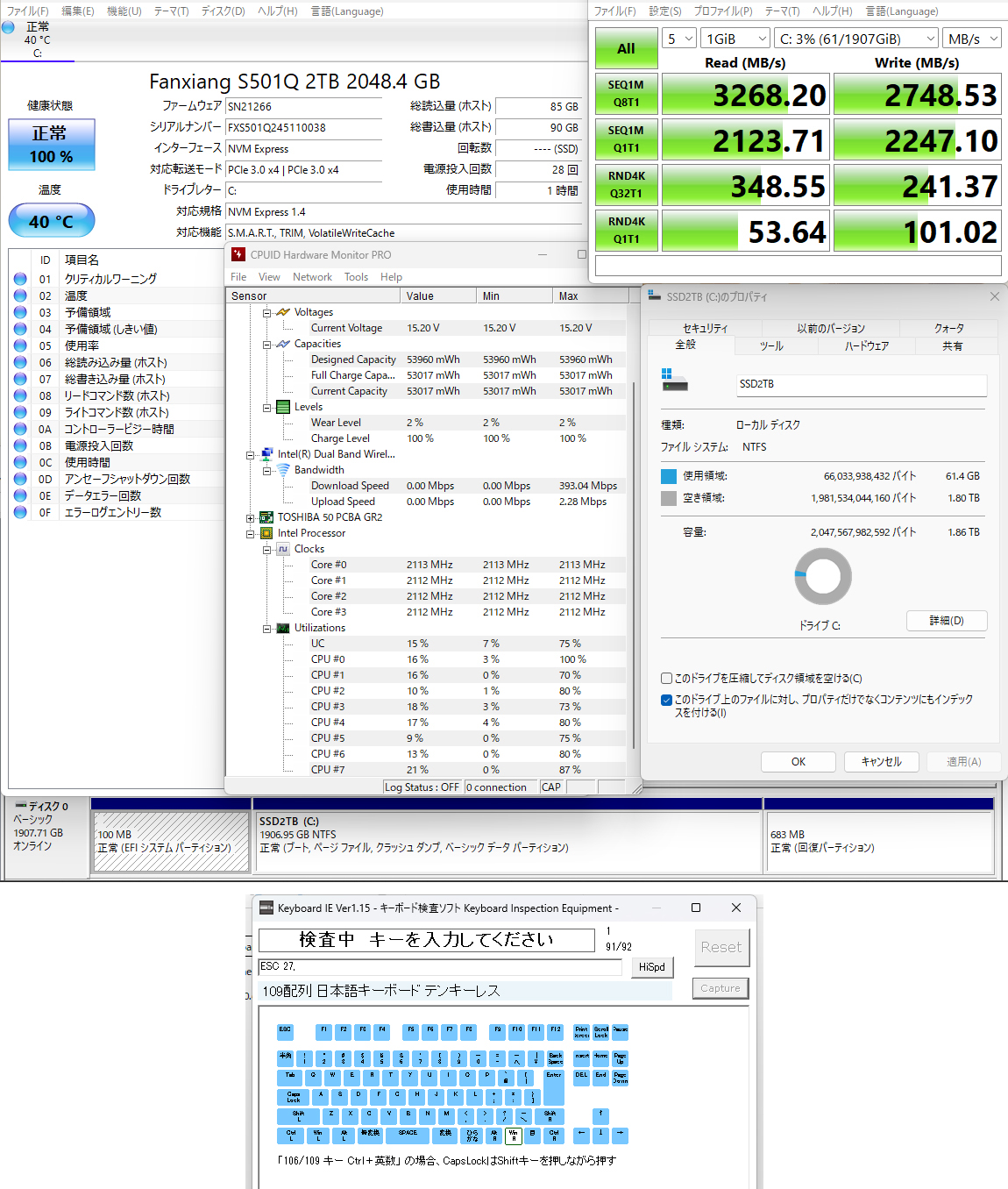
Task: Open the C: 3% drive selection dropdown
Action: (856, 39)
